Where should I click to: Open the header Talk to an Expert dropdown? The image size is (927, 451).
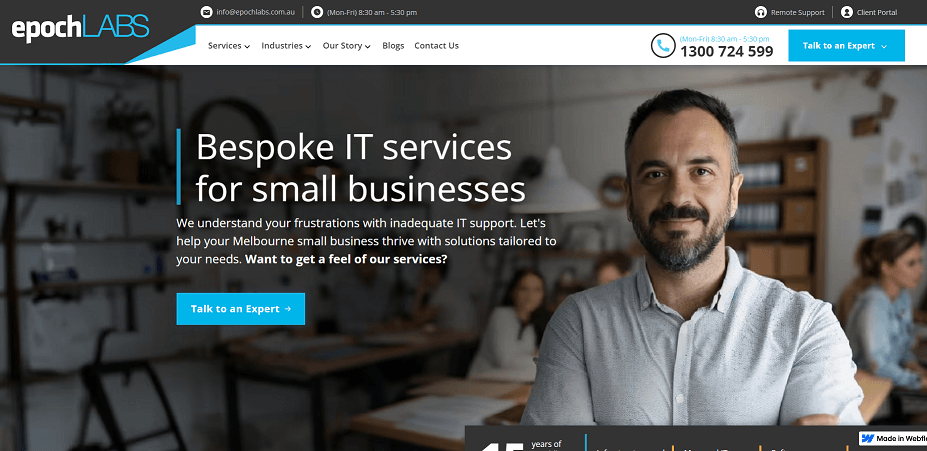(x=846, y=46)
